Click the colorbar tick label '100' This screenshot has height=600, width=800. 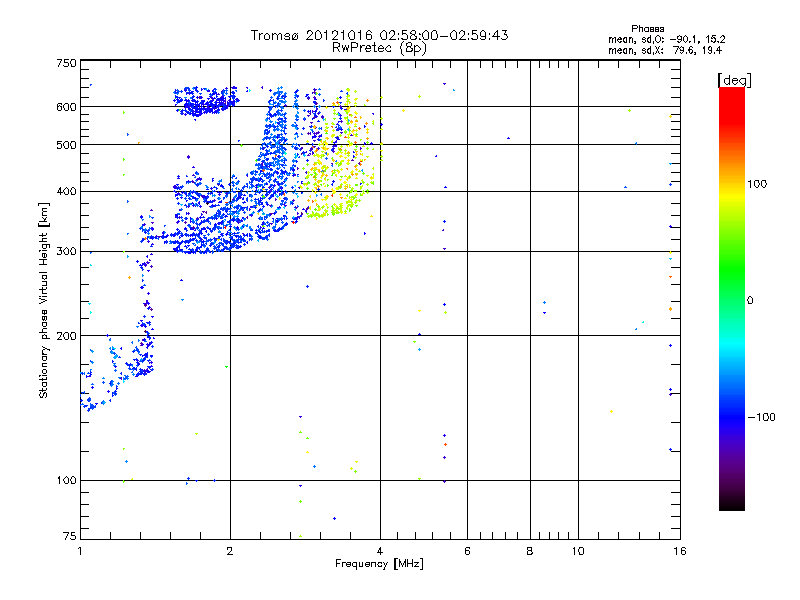tap(757, 184)
